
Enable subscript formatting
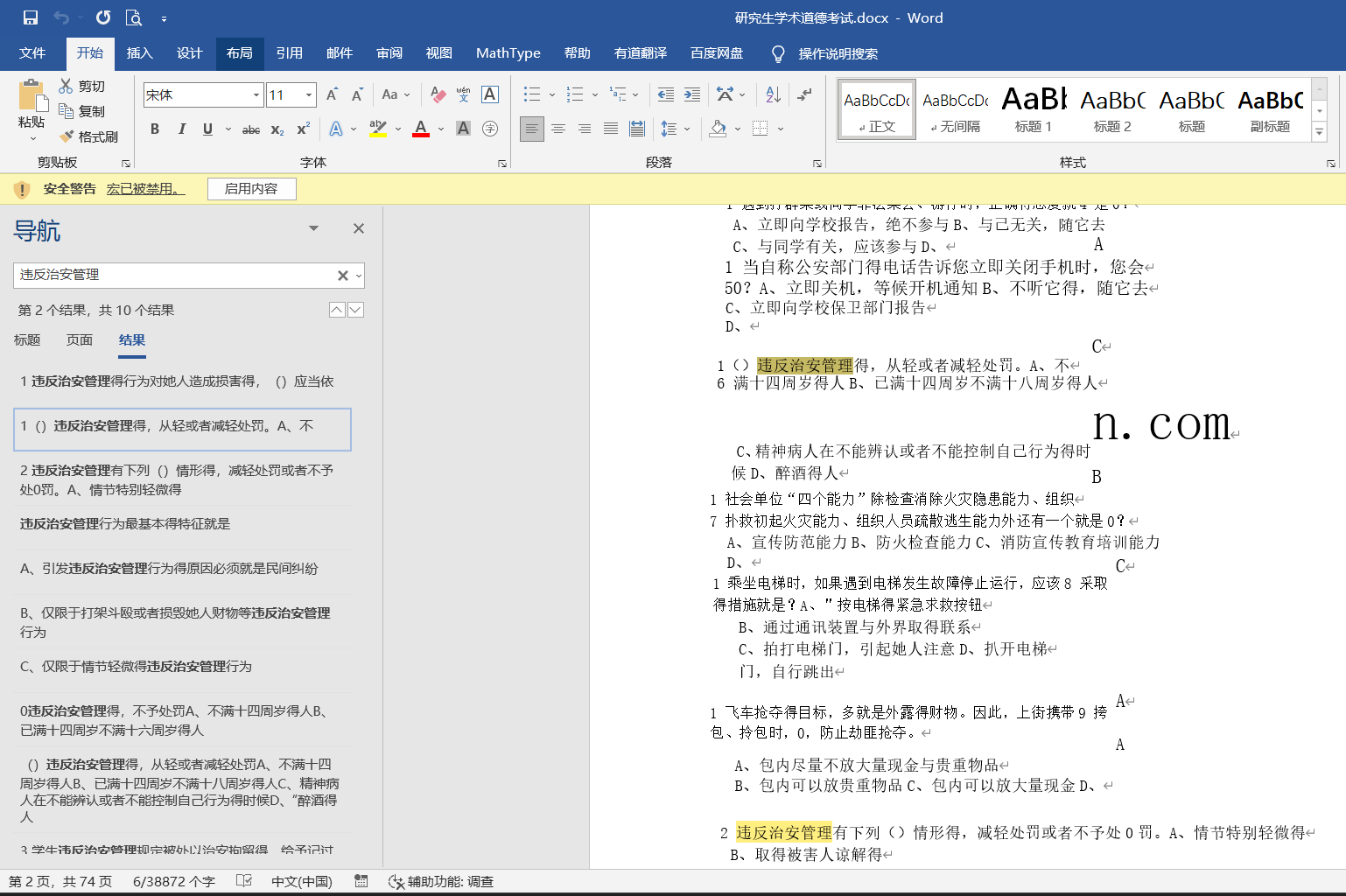pos(277,129)
